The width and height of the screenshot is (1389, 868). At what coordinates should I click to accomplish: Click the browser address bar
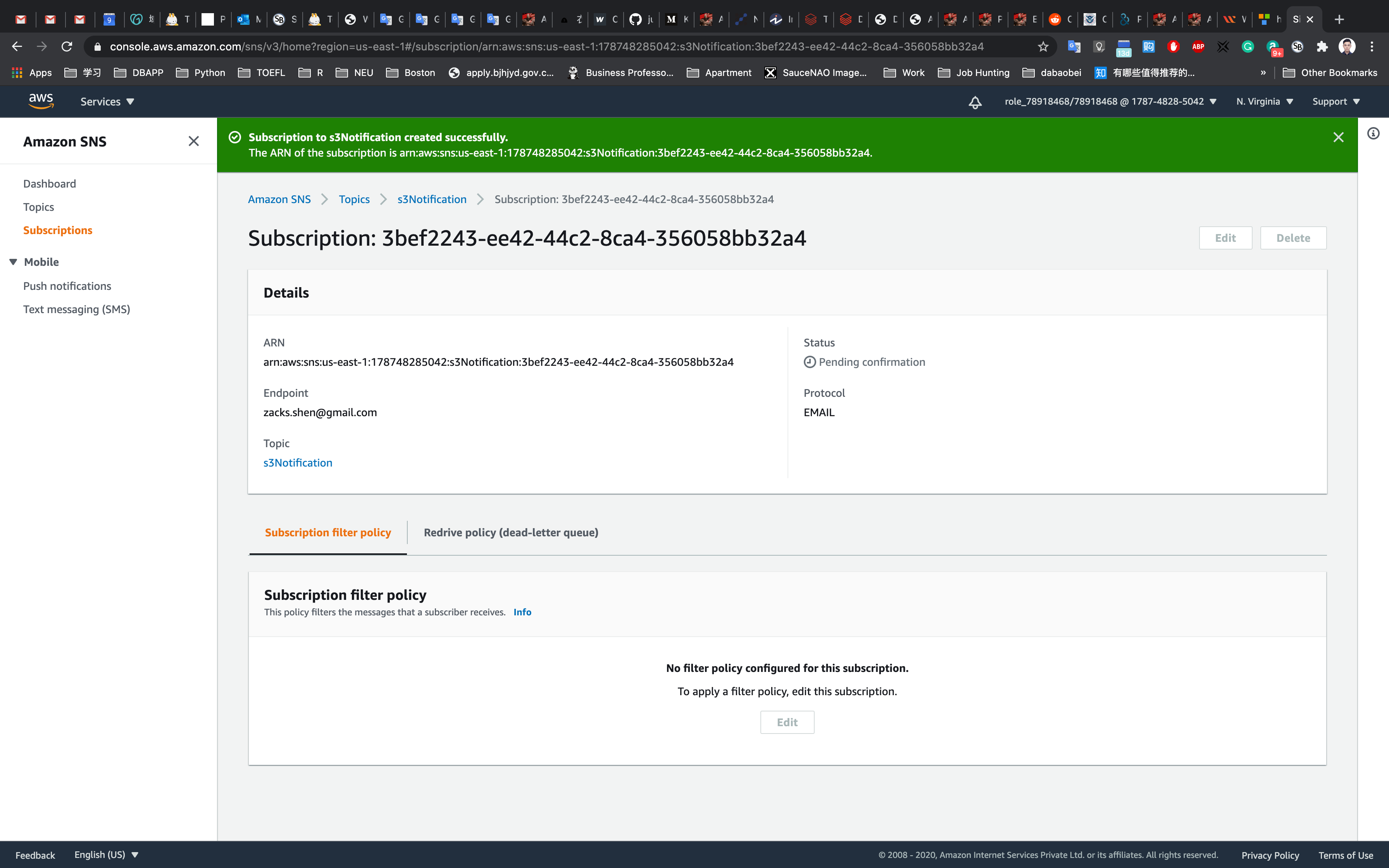(x=545, y=46)
